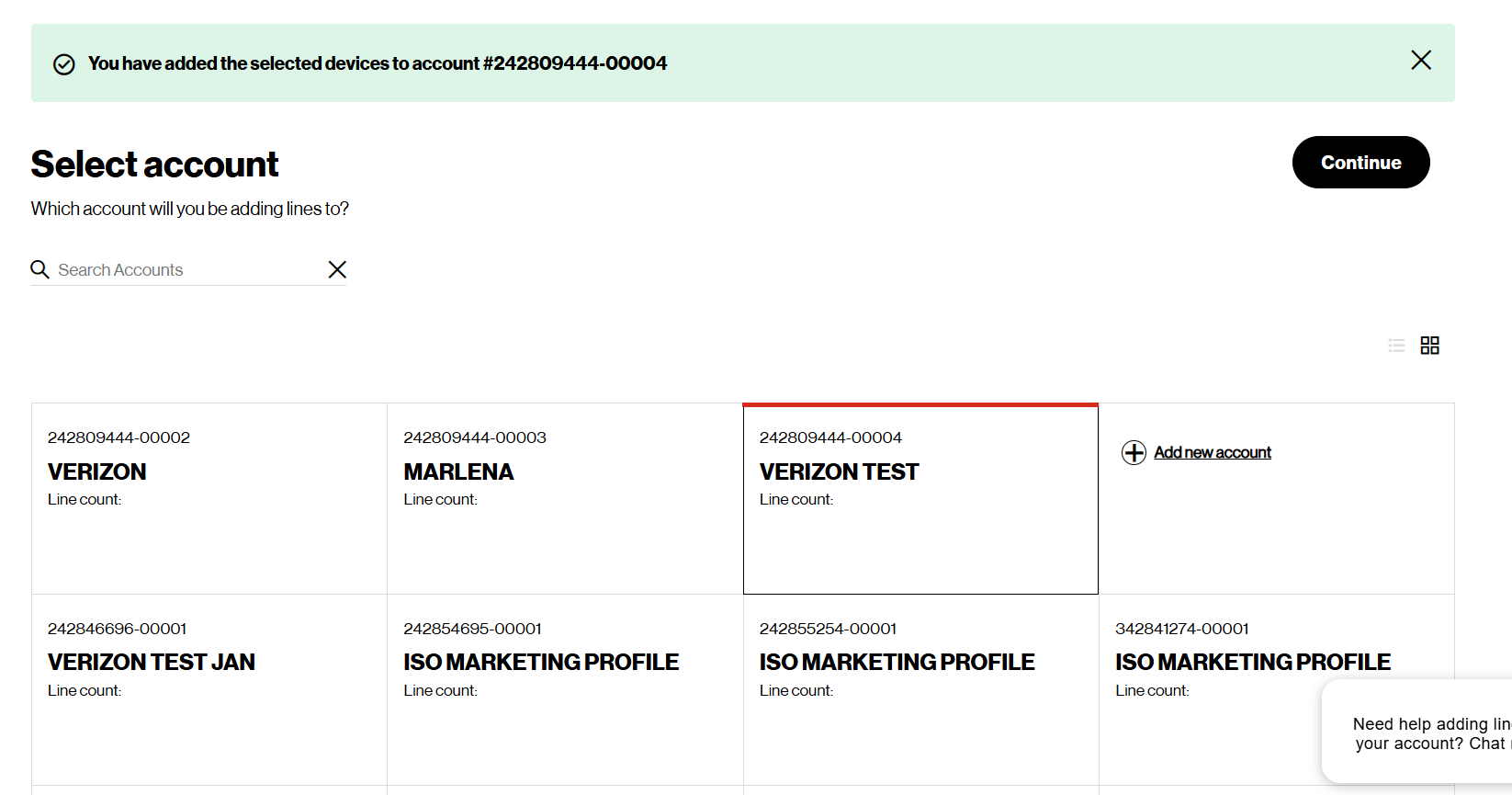Click the plus icon for adding account
The height and width of the screenshot is (795, 1512).
(x=1134, y=452)
